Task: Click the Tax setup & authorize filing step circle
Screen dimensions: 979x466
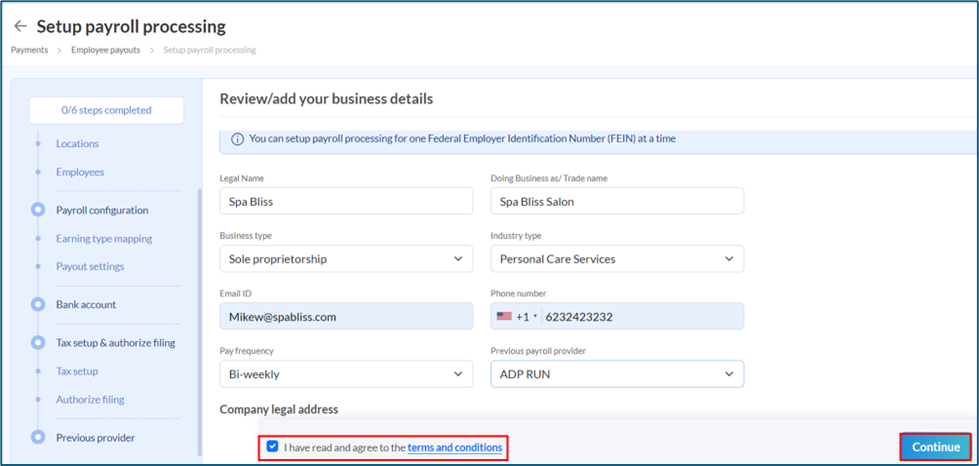Action: click(x=38, y=343)
